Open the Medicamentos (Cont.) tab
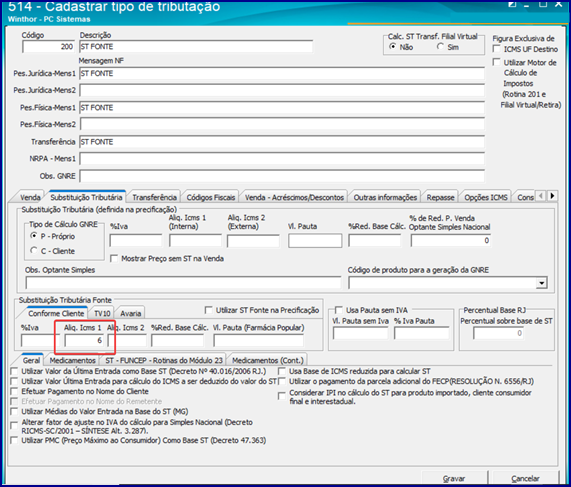This screenshot has width=571, height=487. [268, 360]
